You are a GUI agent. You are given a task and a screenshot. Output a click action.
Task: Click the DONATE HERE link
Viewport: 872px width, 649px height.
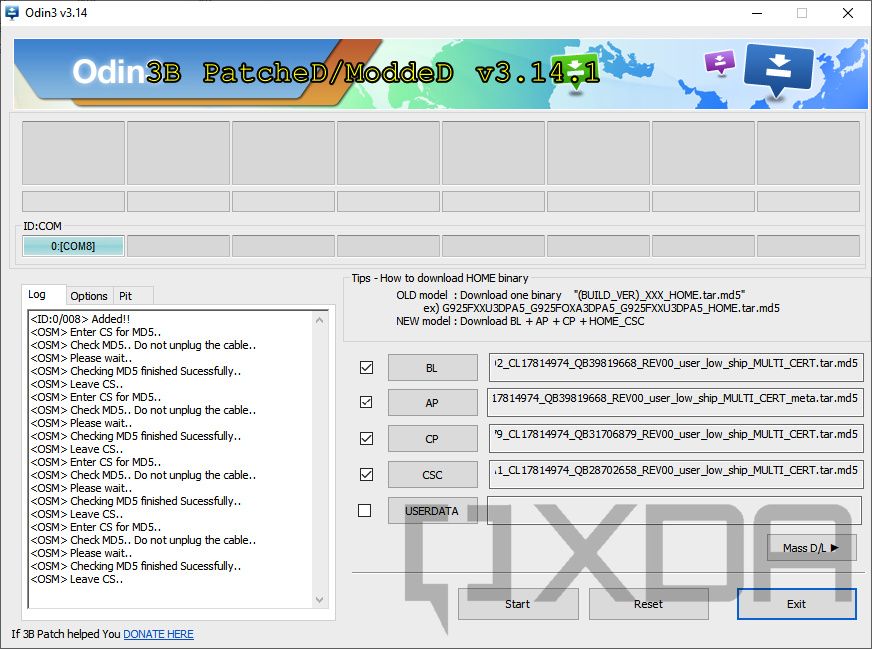coord(157,633)
